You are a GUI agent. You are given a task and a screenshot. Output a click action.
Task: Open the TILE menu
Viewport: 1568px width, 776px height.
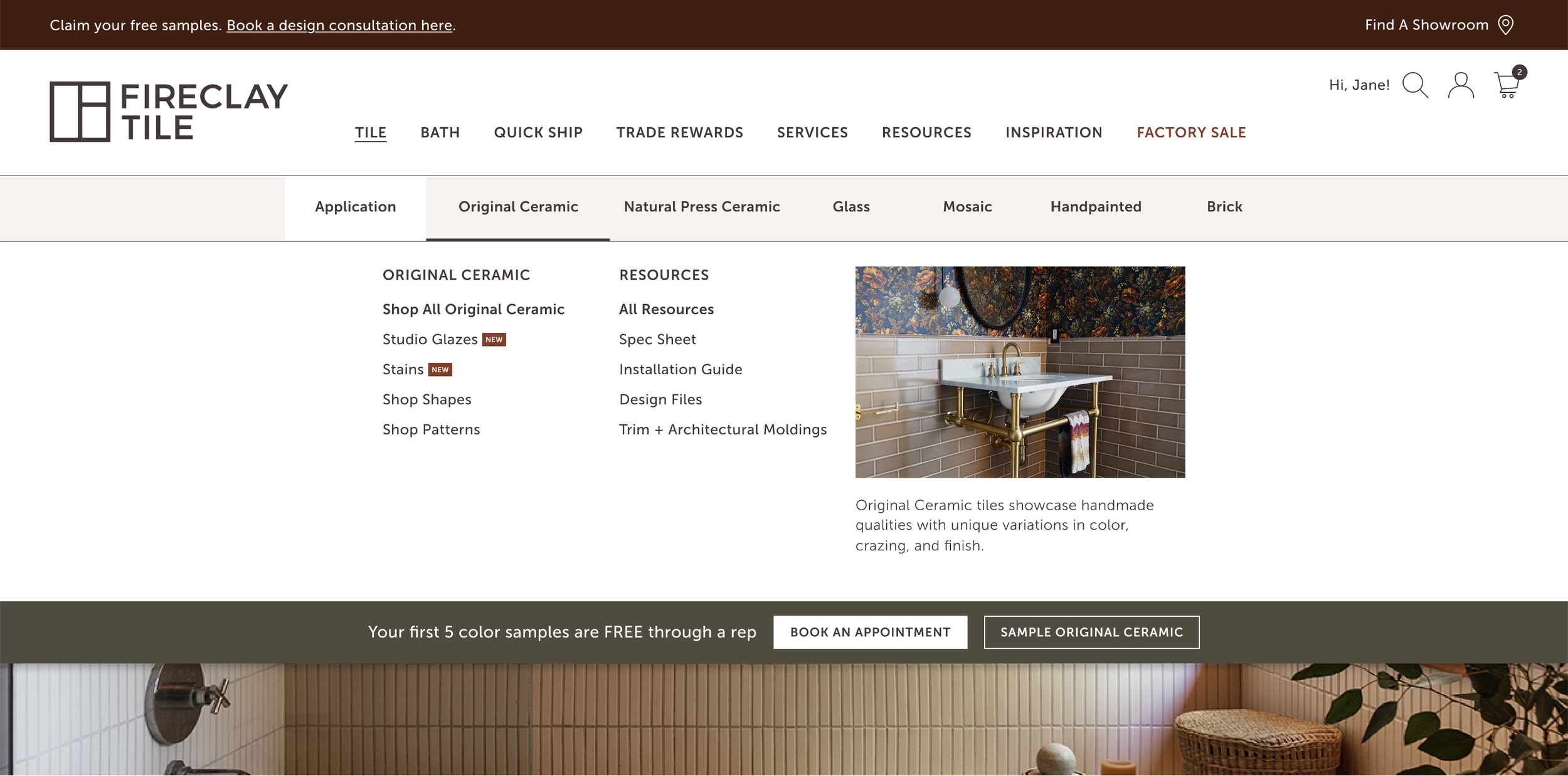coord(371,132)
